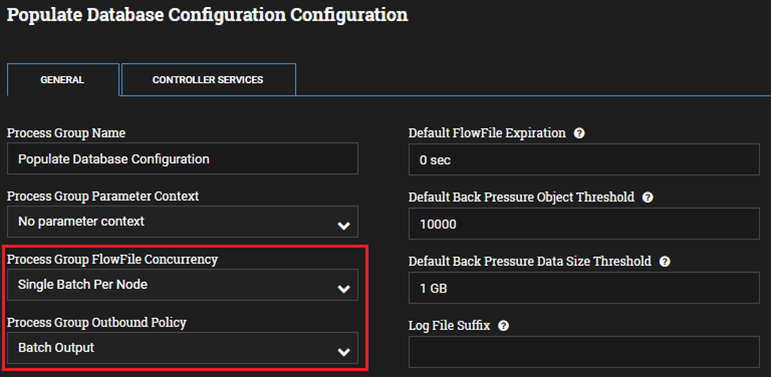Expand the 'Single Batch Per Node' dropdown
The width and height of the screenshot is (771, 377).
(x=182, y=285)
